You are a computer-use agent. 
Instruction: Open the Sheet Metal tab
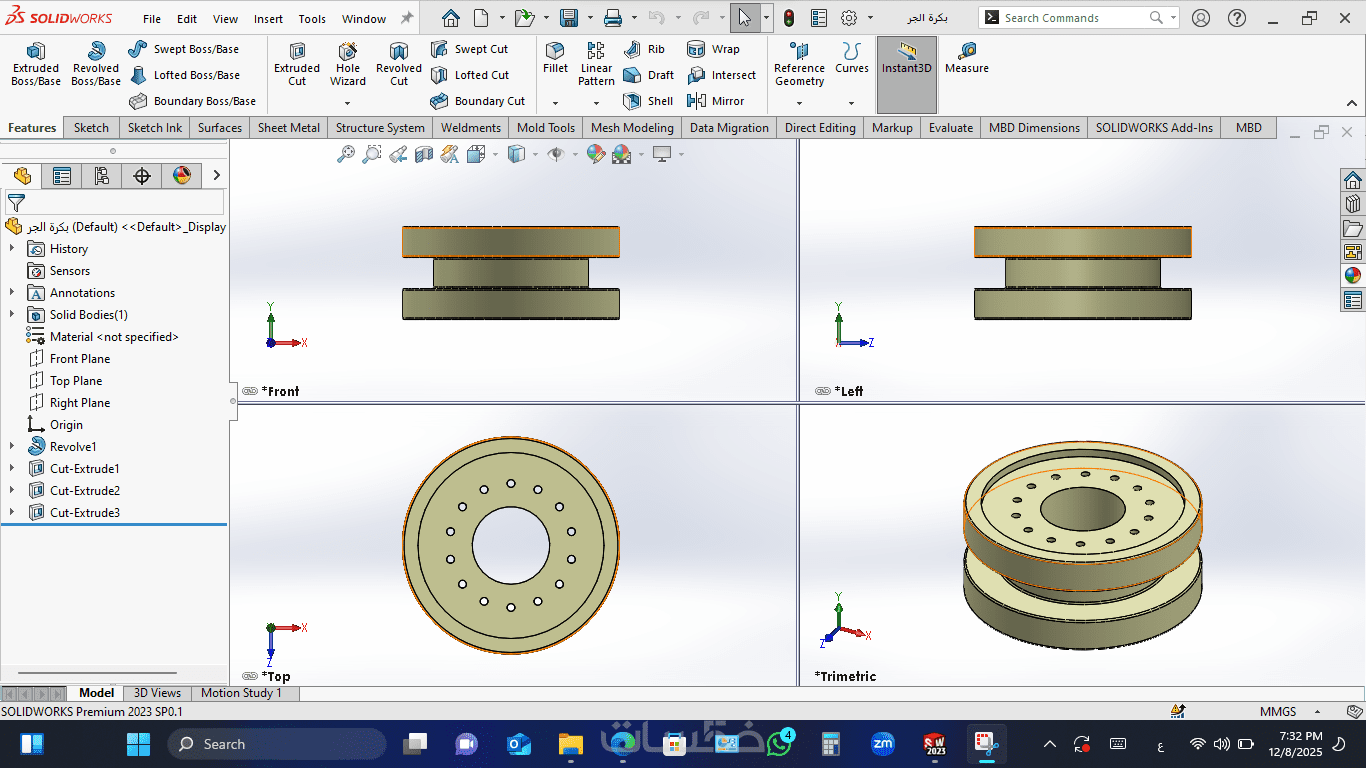click(x=289, y=128)
